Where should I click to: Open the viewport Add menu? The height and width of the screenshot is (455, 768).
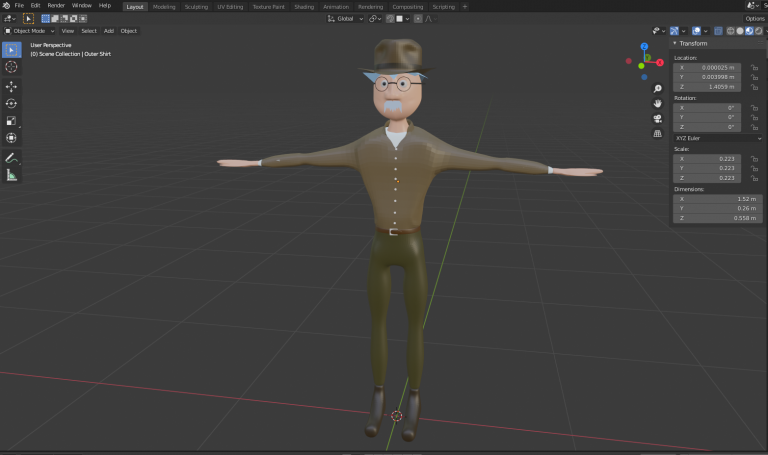(109, 31)
